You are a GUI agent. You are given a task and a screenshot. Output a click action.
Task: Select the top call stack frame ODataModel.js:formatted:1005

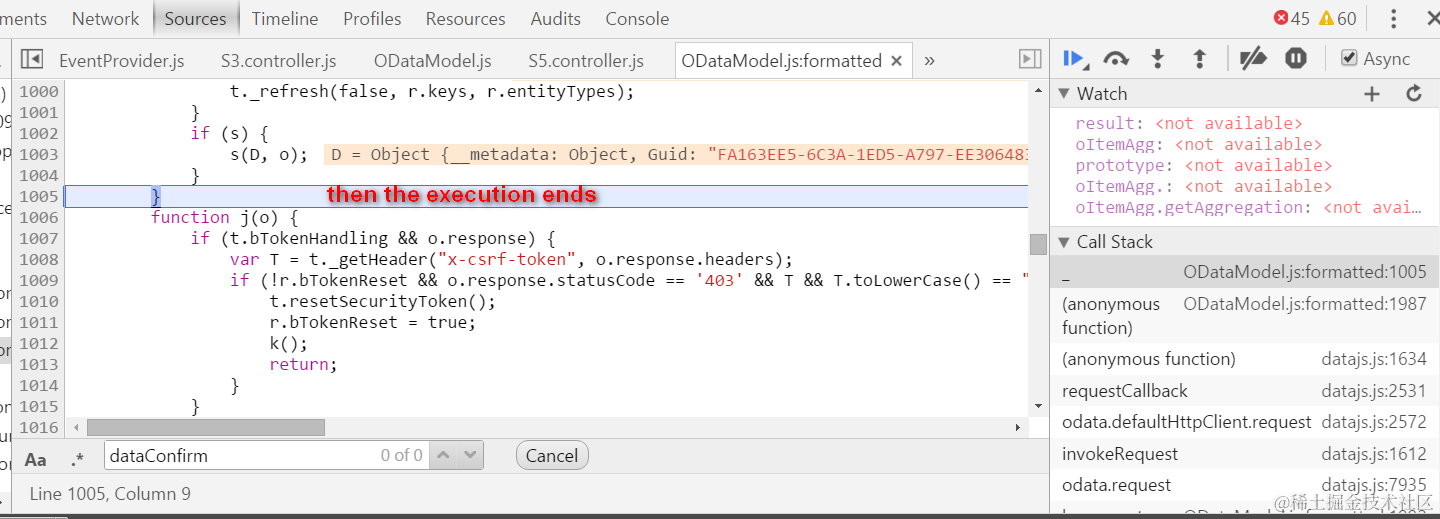point(1244,272)
